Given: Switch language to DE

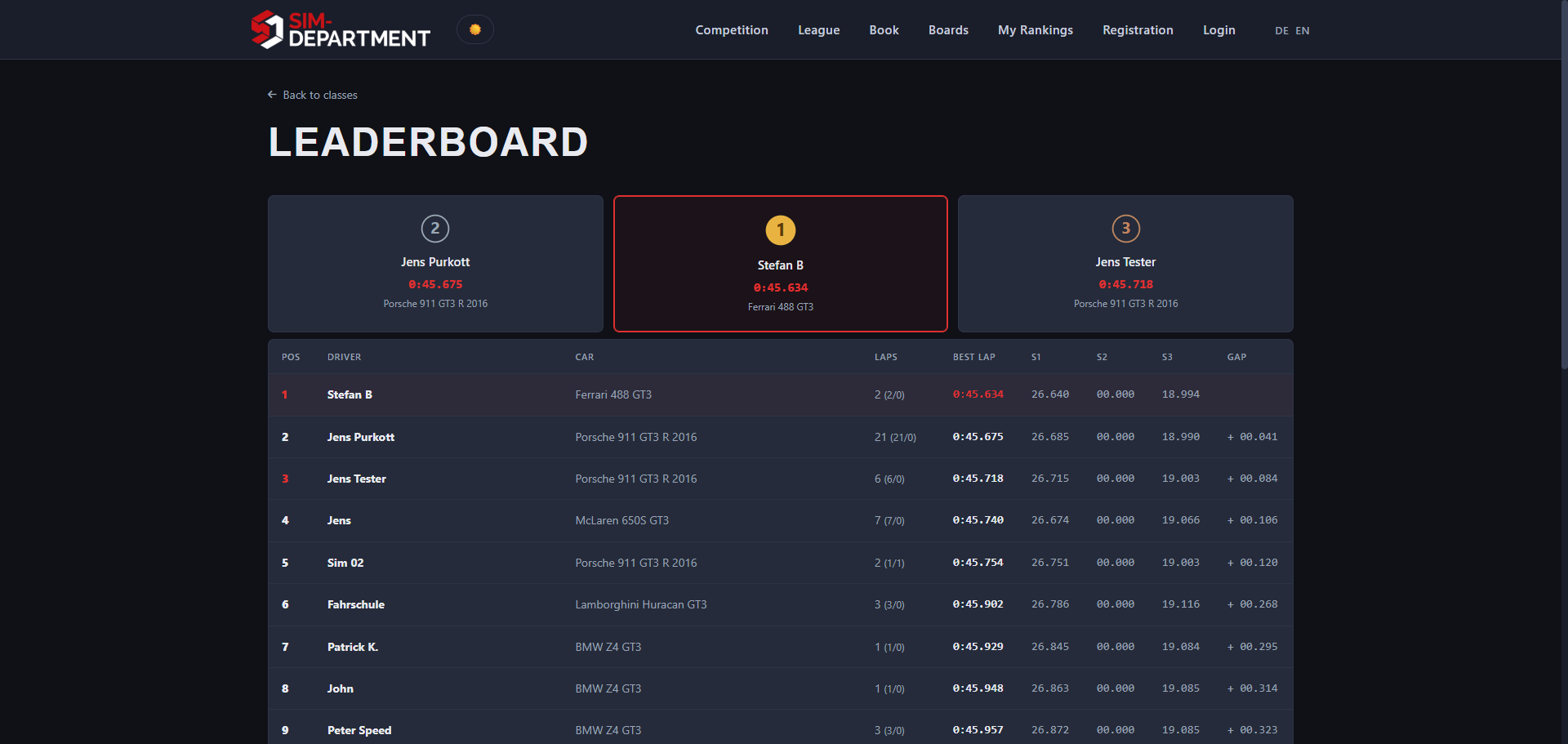Looking at the screenshot, I should [1281, 31].
